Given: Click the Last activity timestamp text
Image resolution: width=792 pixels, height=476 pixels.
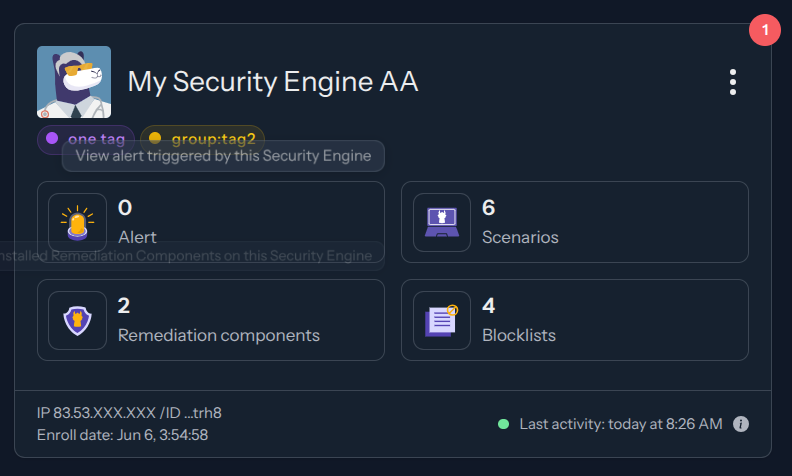Looking at the screenshot, I should pos(620,424).
